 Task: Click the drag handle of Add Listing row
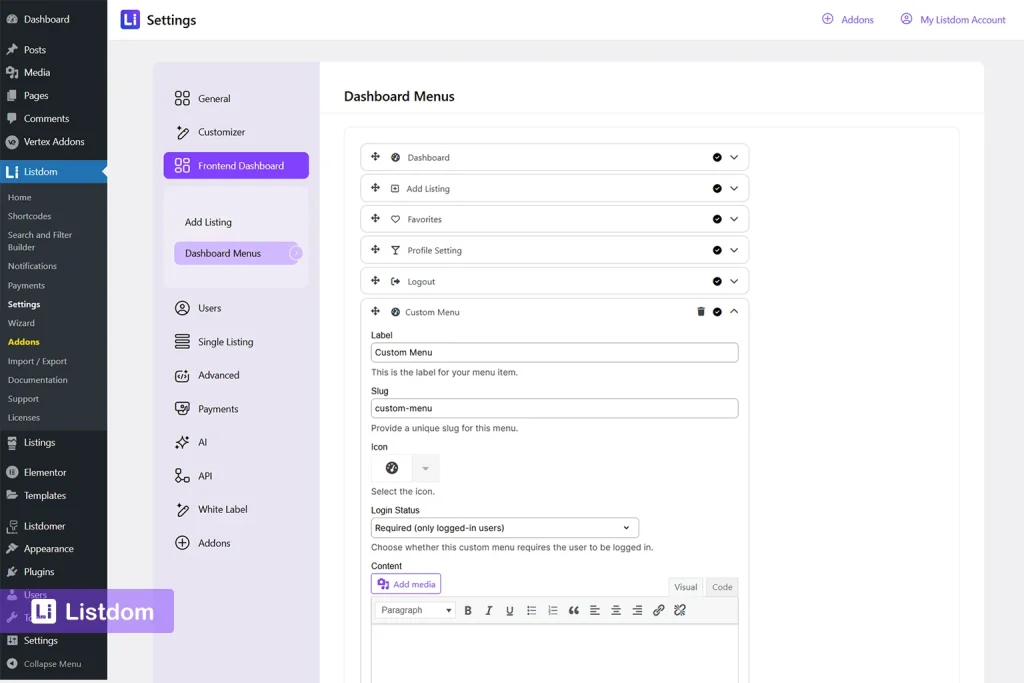376,188
